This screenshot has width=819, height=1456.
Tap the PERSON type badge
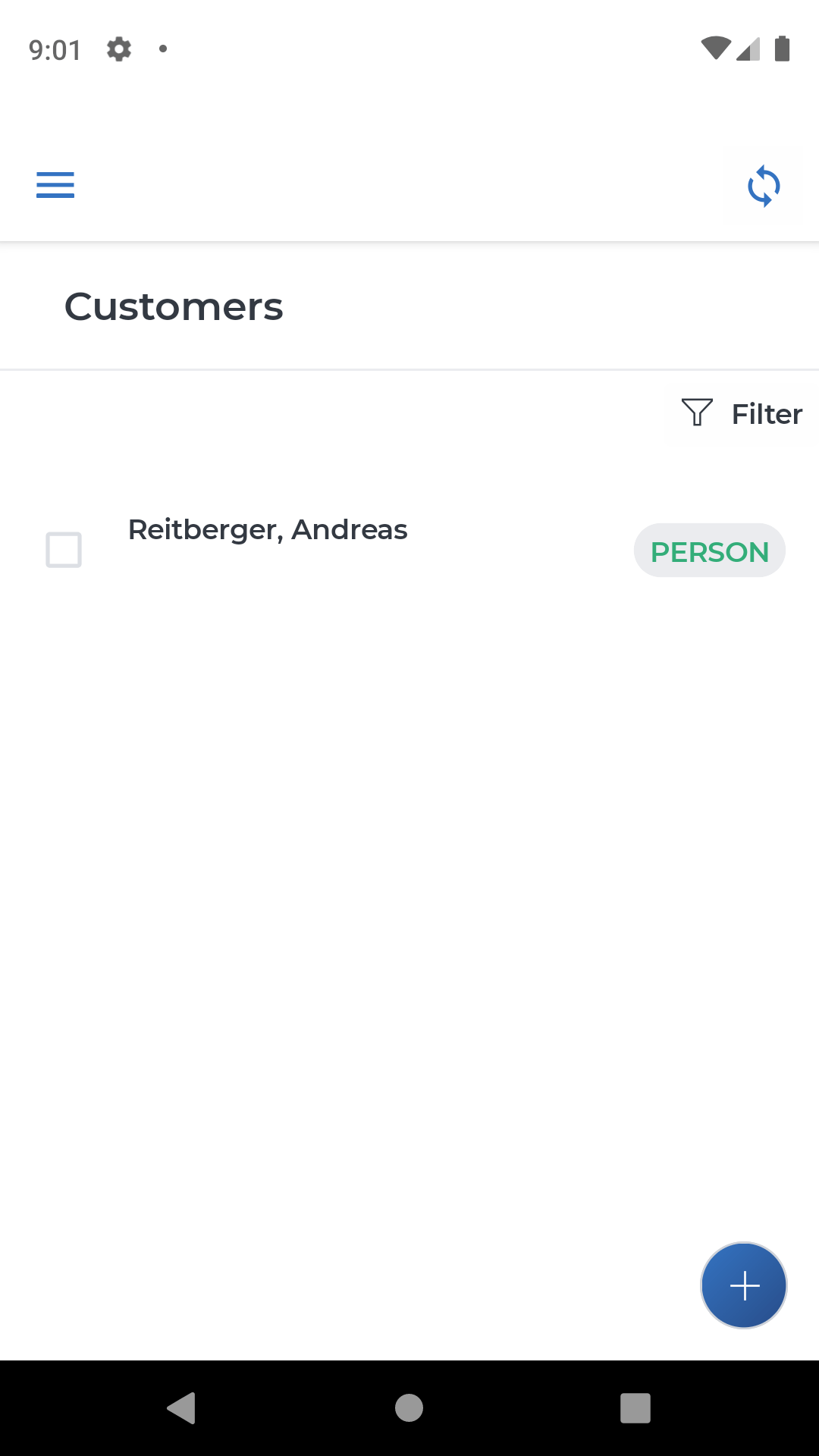pos(710,551)
